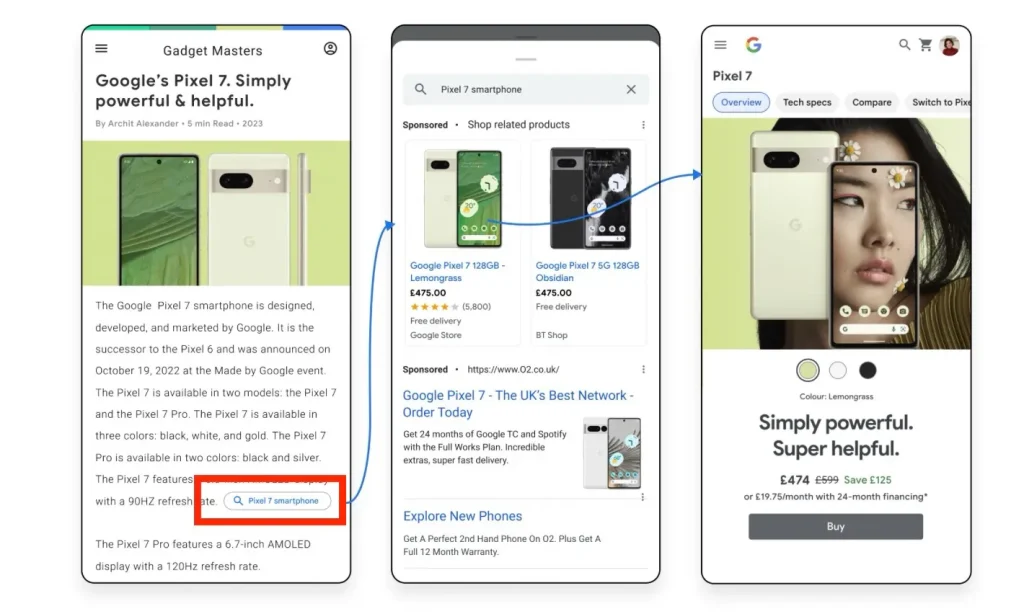Screen dimensions: 1024x614
Task: Clear the Pixel 7 smartphone search query
Action: 631,89
